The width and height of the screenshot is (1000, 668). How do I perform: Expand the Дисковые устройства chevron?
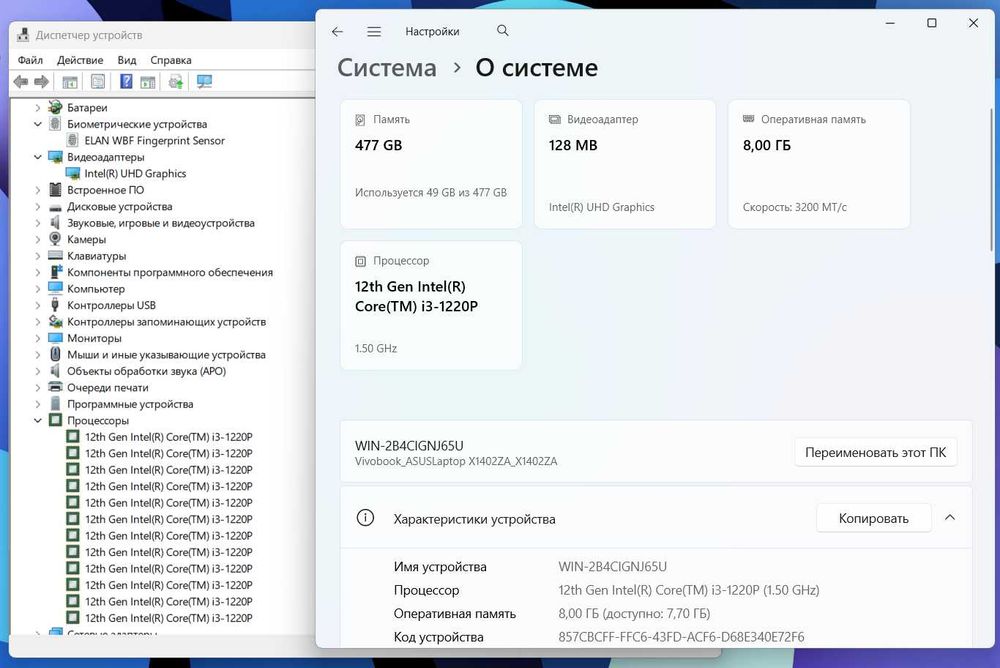(x=38, y=207)
